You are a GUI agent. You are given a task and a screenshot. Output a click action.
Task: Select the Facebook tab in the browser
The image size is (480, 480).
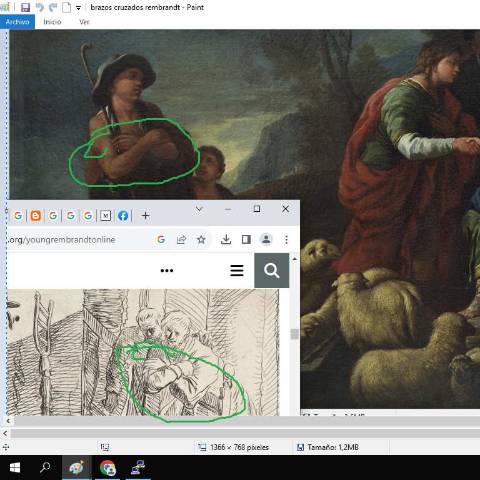point(123,216)
